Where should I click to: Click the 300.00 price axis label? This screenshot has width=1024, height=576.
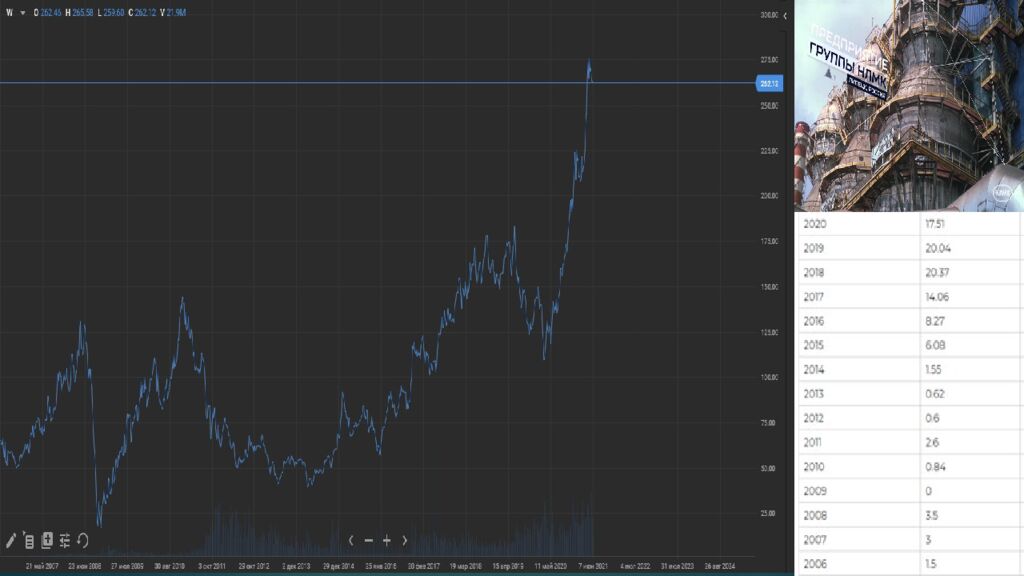tap(769, 16)
